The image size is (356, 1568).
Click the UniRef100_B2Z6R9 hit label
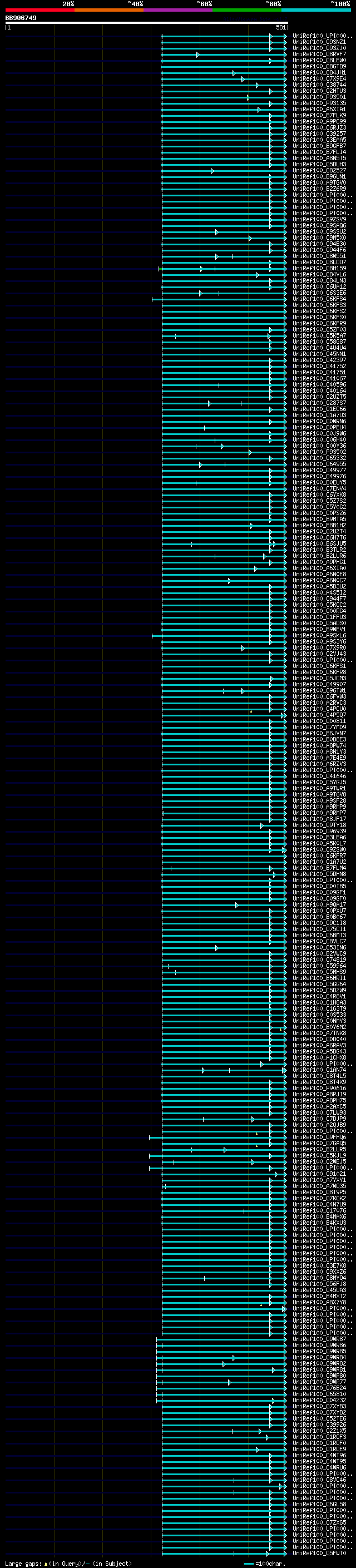(x=319, y=189)
